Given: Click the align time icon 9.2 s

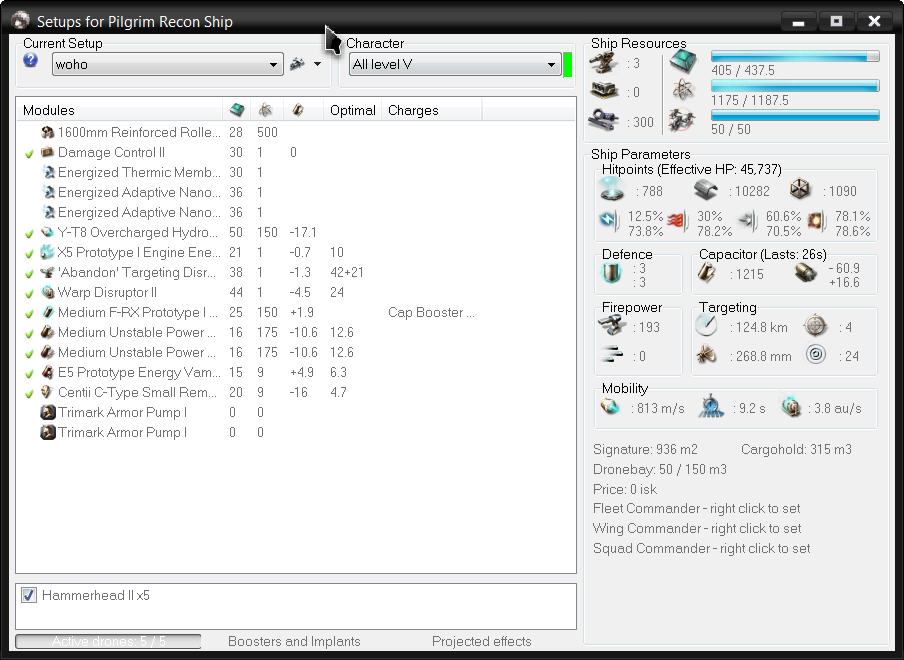Looking at the screenshot, I should point(711,406).
